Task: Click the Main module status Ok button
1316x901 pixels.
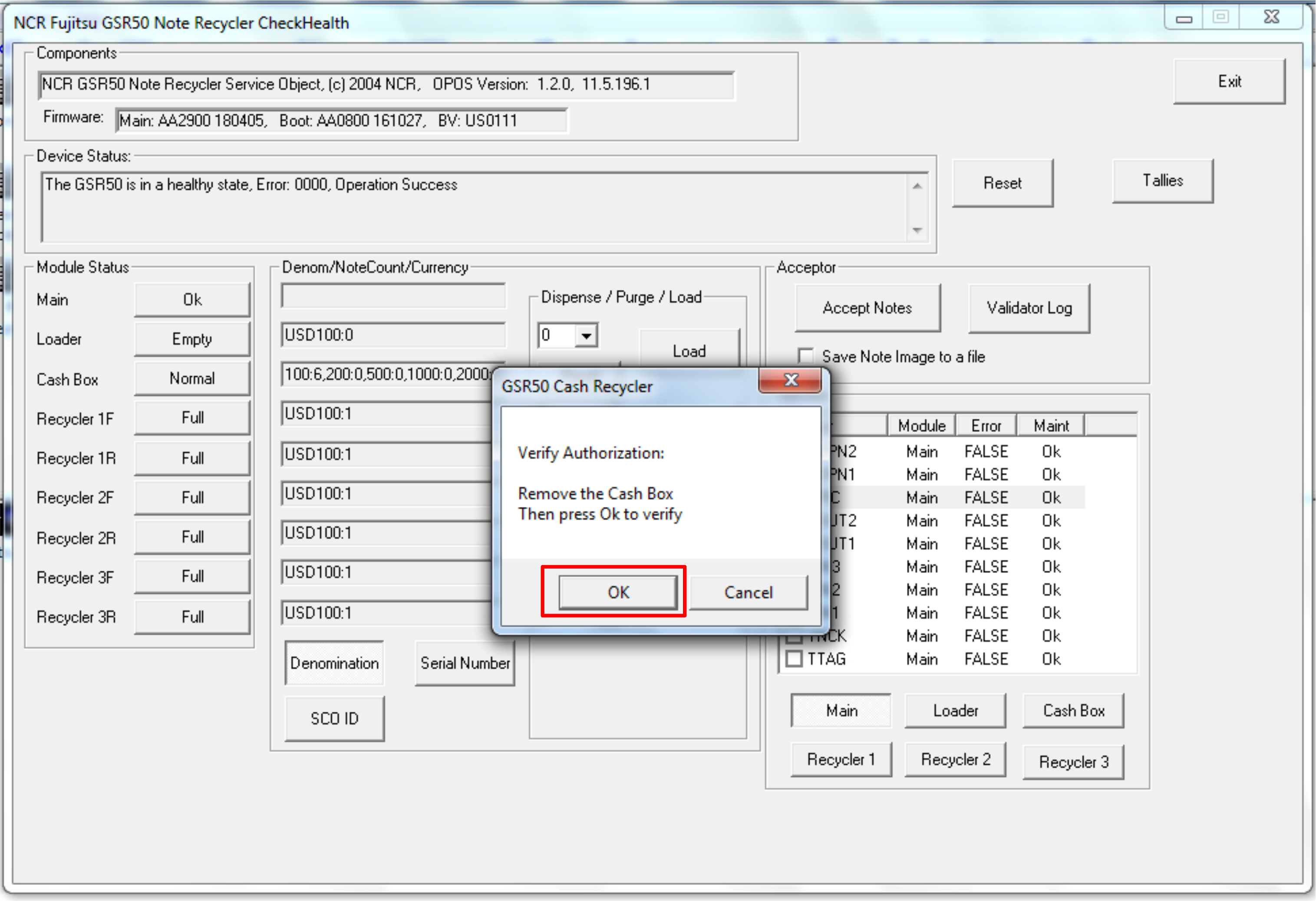Action: coord(192,299)
